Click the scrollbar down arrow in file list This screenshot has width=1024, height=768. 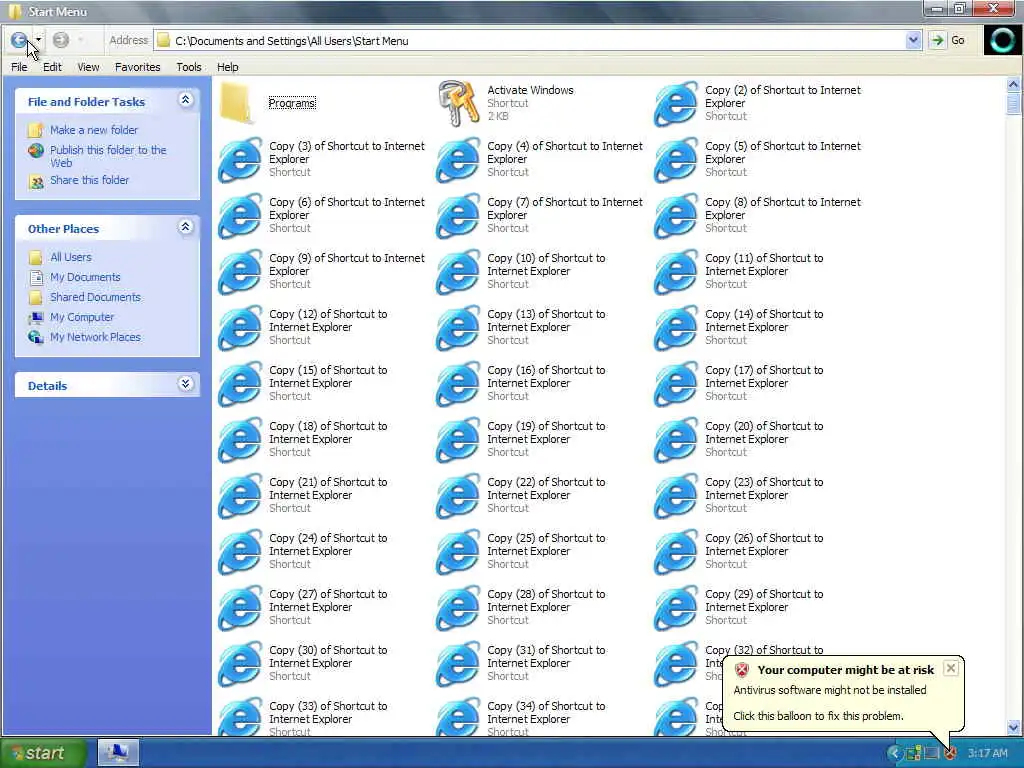(x=1013, y=727)
